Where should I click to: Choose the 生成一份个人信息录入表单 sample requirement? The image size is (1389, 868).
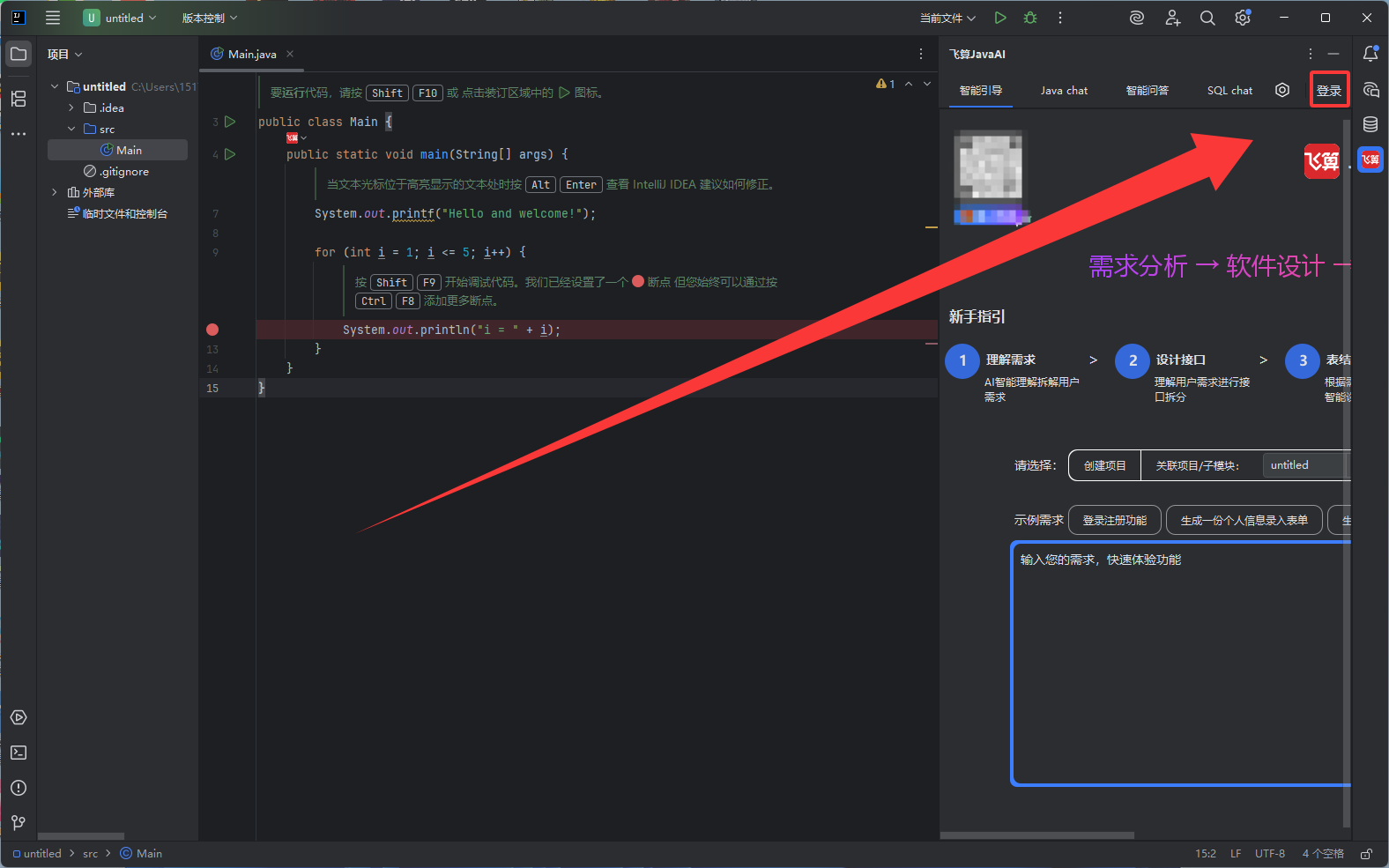[x=1244, y=520]
